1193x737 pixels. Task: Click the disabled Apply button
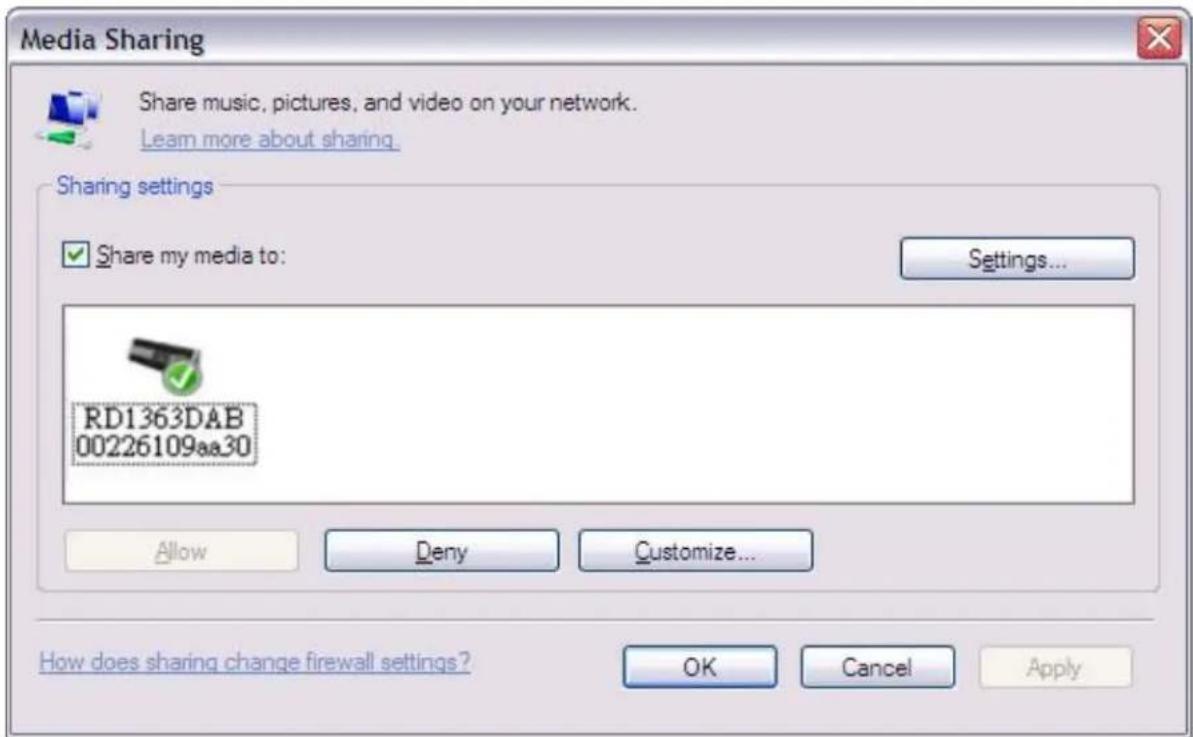pos(1055,667)
